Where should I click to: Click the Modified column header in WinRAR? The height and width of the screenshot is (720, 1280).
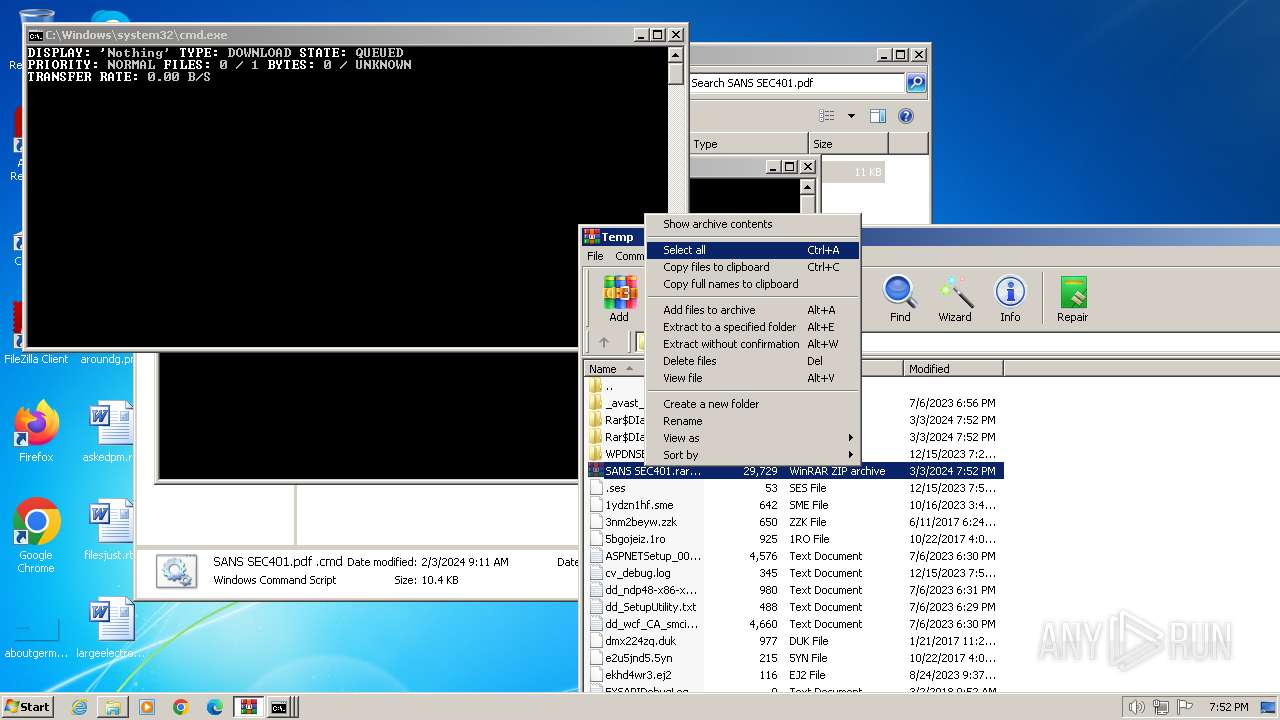[x=952, y=369]
